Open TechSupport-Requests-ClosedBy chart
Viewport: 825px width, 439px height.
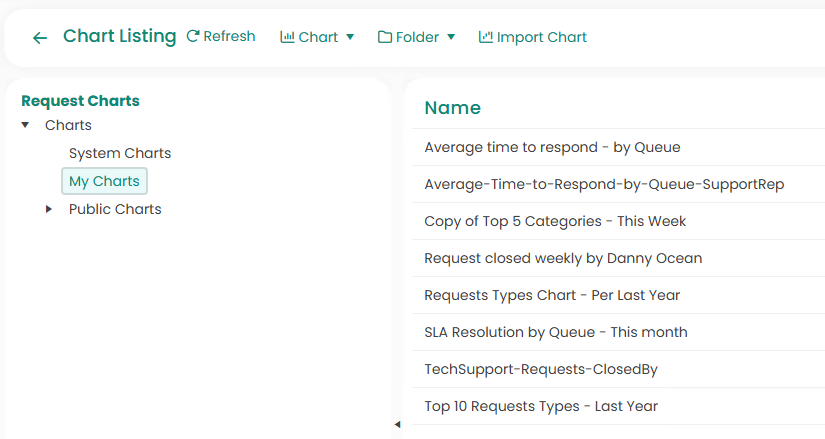point(541,369)
